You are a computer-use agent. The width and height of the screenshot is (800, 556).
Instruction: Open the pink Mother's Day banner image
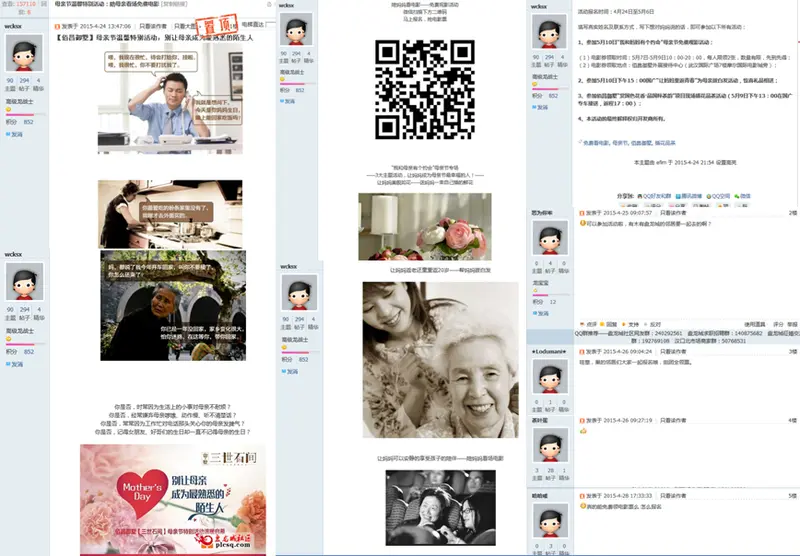click(x=173, y=500)
